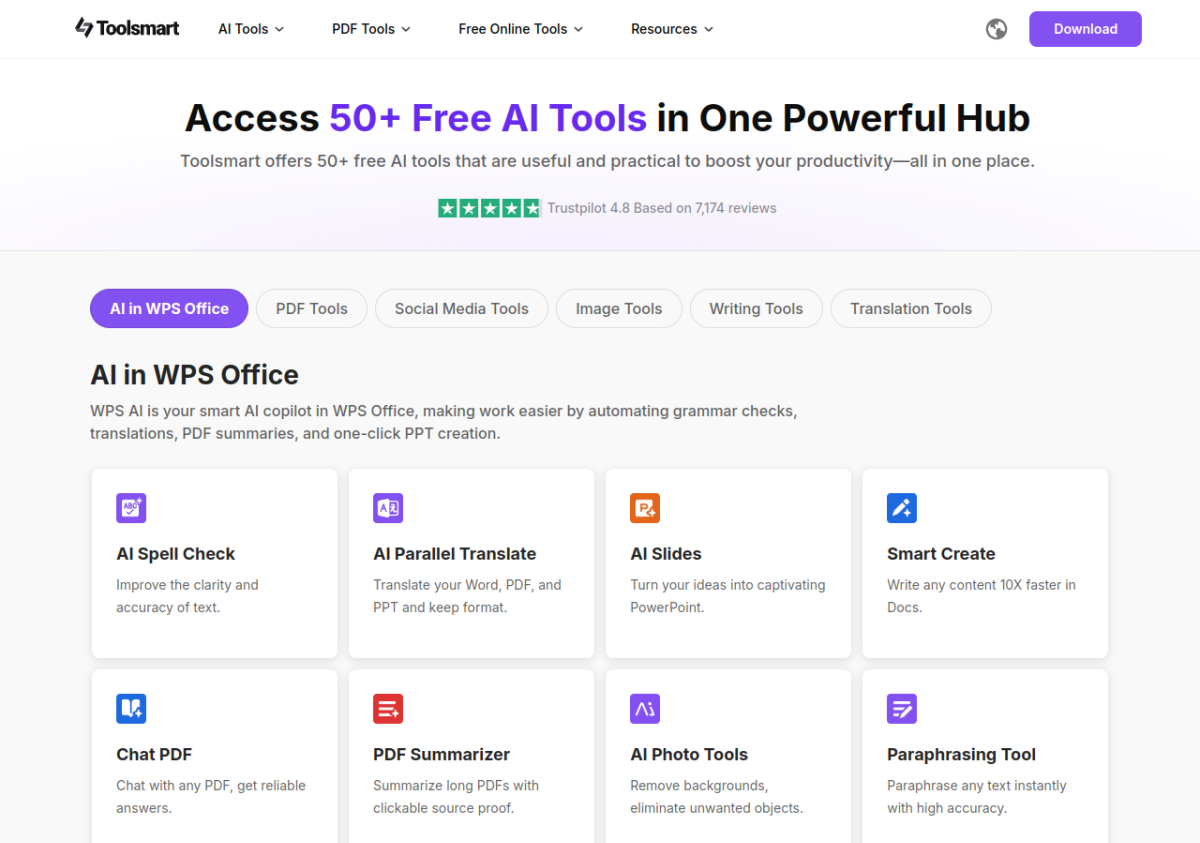The height and width of the screenshot is (843, 1200).
Task: Open the AI Parallel Translate title link
Action: (455, 554)
